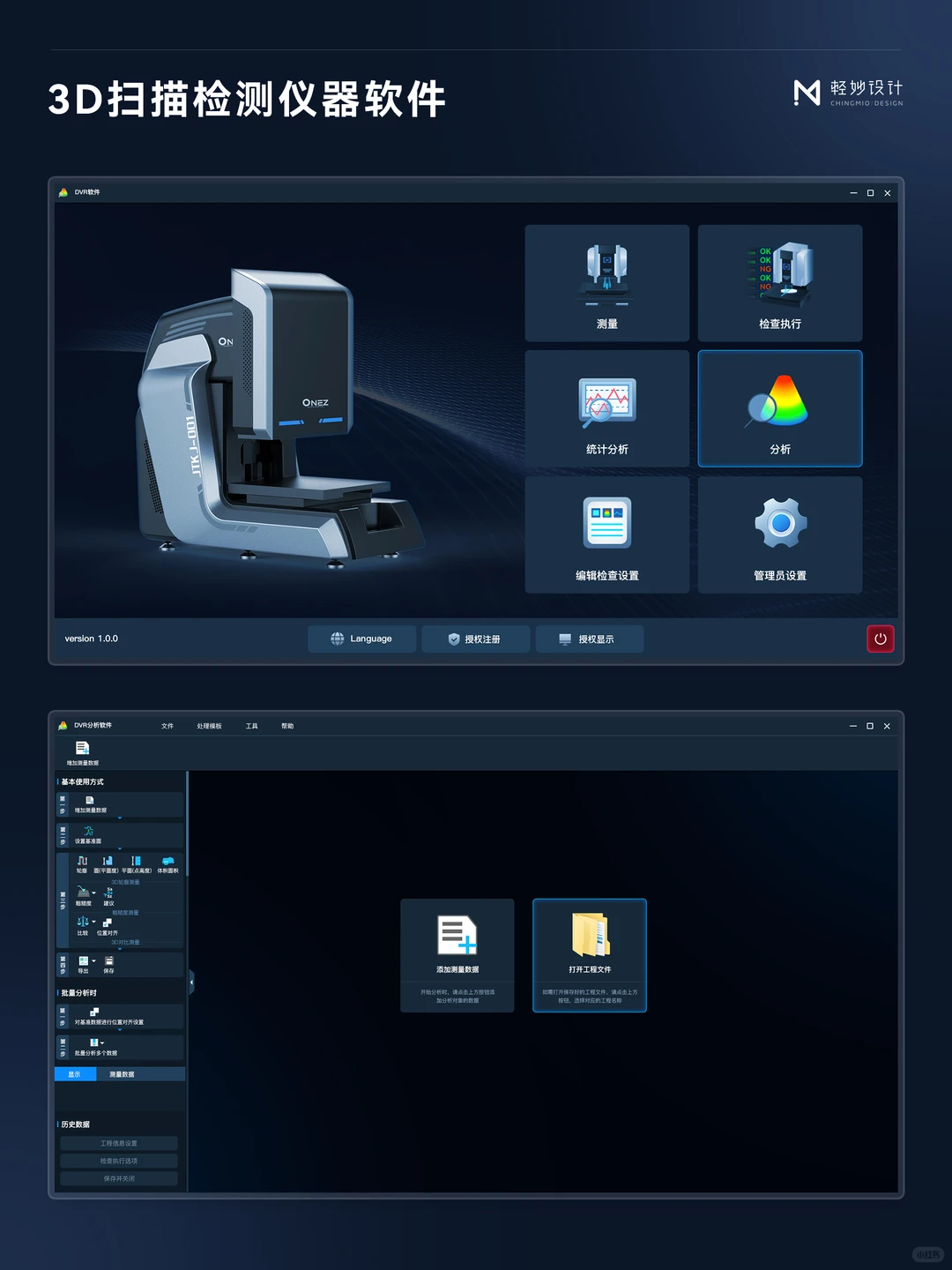952x1270 pixels.
Task: Select the 比较 compare scales icon
Action: [x=82, y=923]
